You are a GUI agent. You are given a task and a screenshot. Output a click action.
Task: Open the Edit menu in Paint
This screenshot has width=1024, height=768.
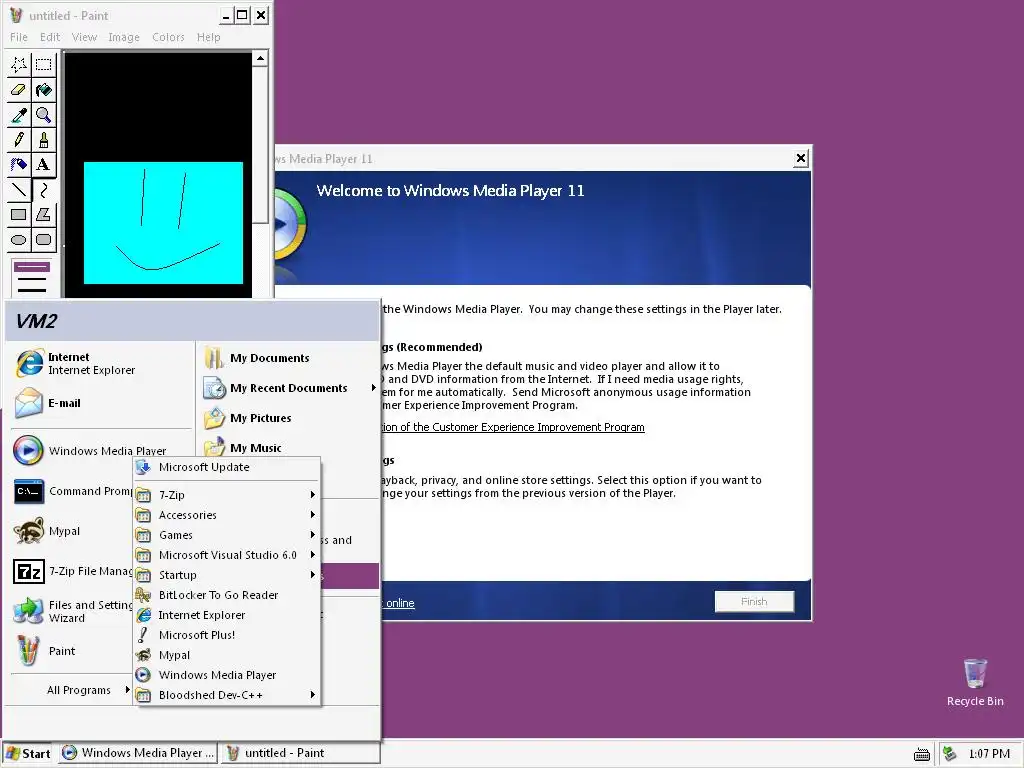50,37
